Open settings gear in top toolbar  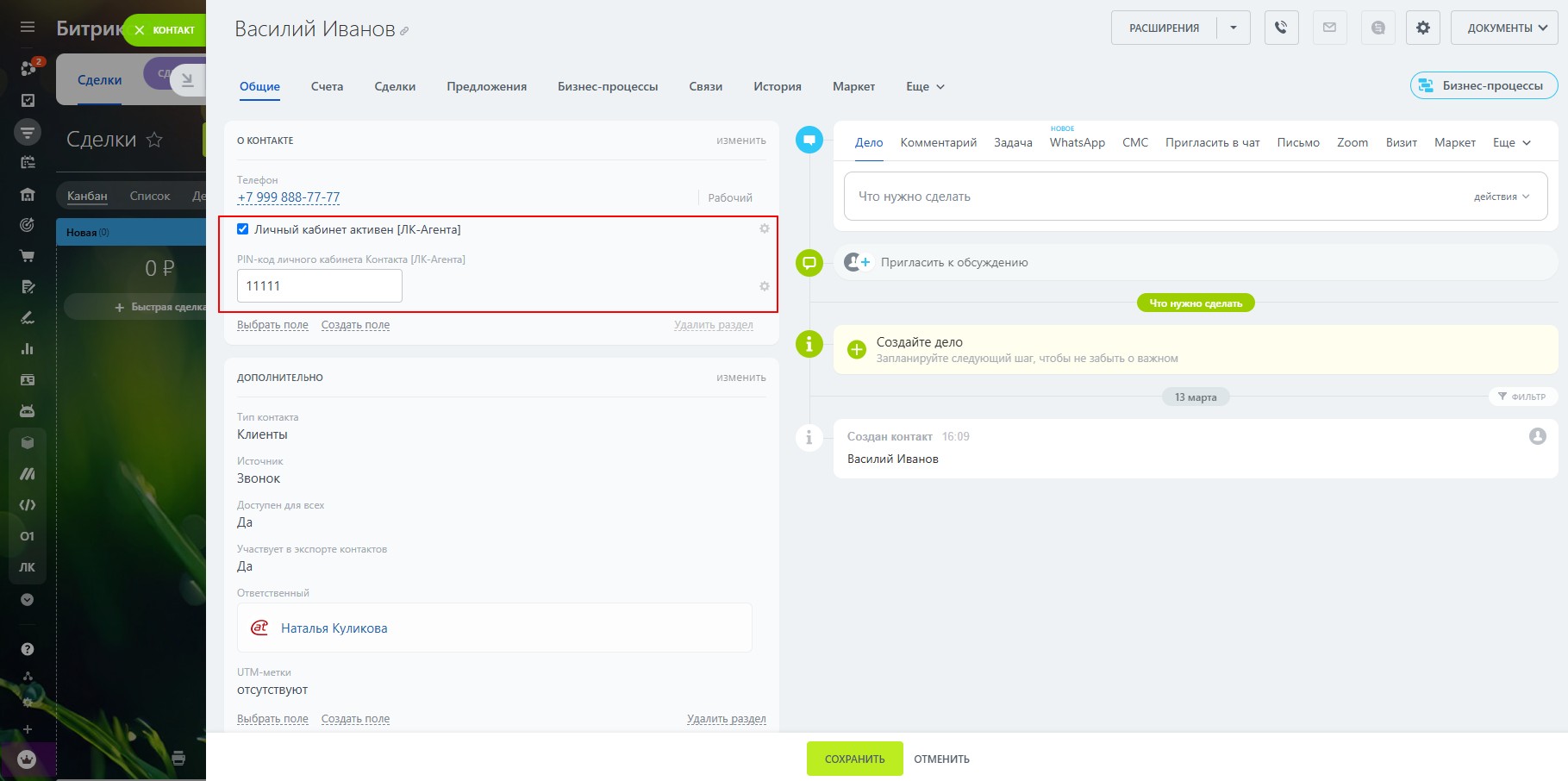tap(1422, 28)
